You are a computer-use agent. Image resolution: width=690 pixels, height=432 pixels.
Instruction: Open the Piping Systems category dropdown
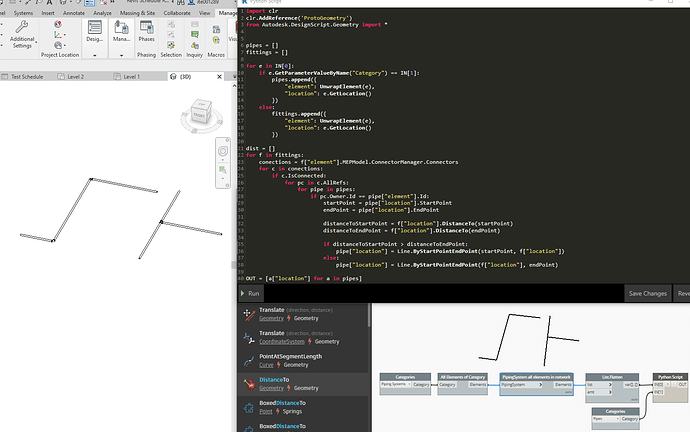tap(396, 384)
